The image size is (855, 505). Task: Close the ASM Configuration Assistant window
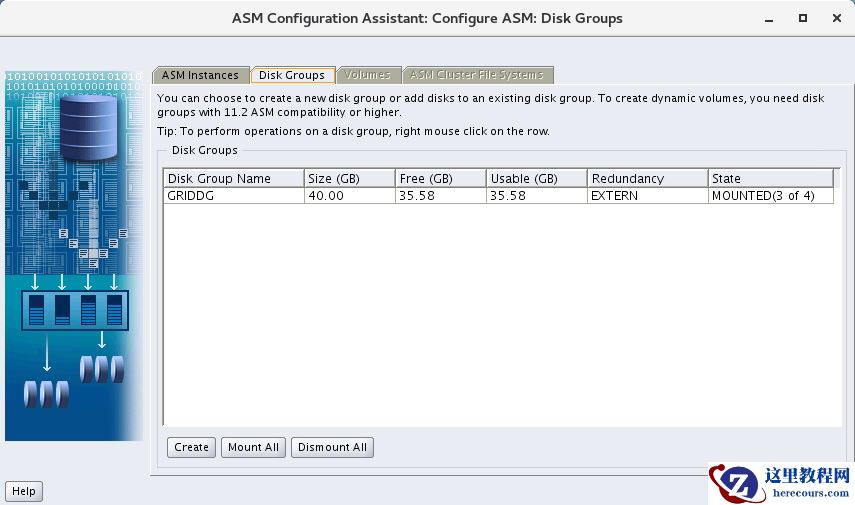click(833, 18)
